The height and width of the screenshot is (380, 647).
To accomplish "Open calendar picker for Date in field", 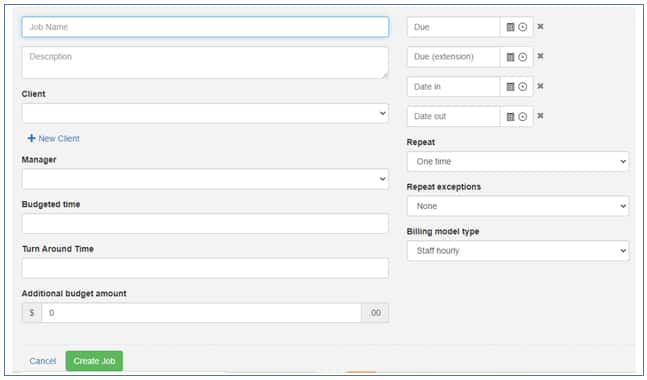I will (510, 87).
